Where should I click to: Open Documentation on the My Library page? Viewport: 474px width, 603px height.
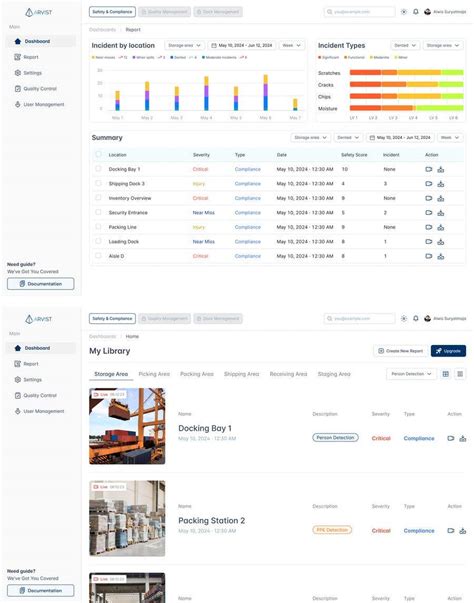click(x=41, y=590)
